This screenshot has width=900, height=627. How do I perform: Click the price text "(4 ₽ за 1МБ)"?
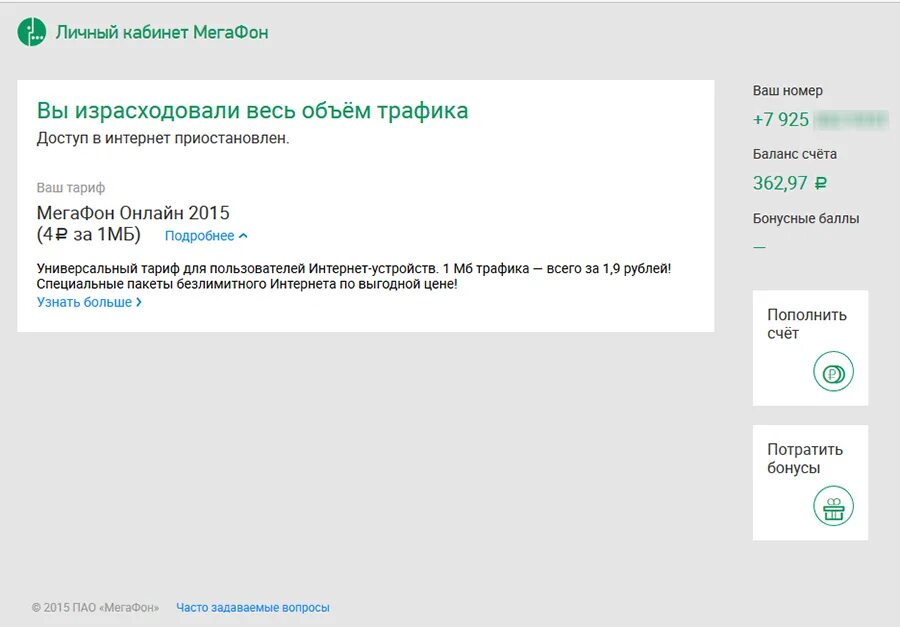pos(88,234)
